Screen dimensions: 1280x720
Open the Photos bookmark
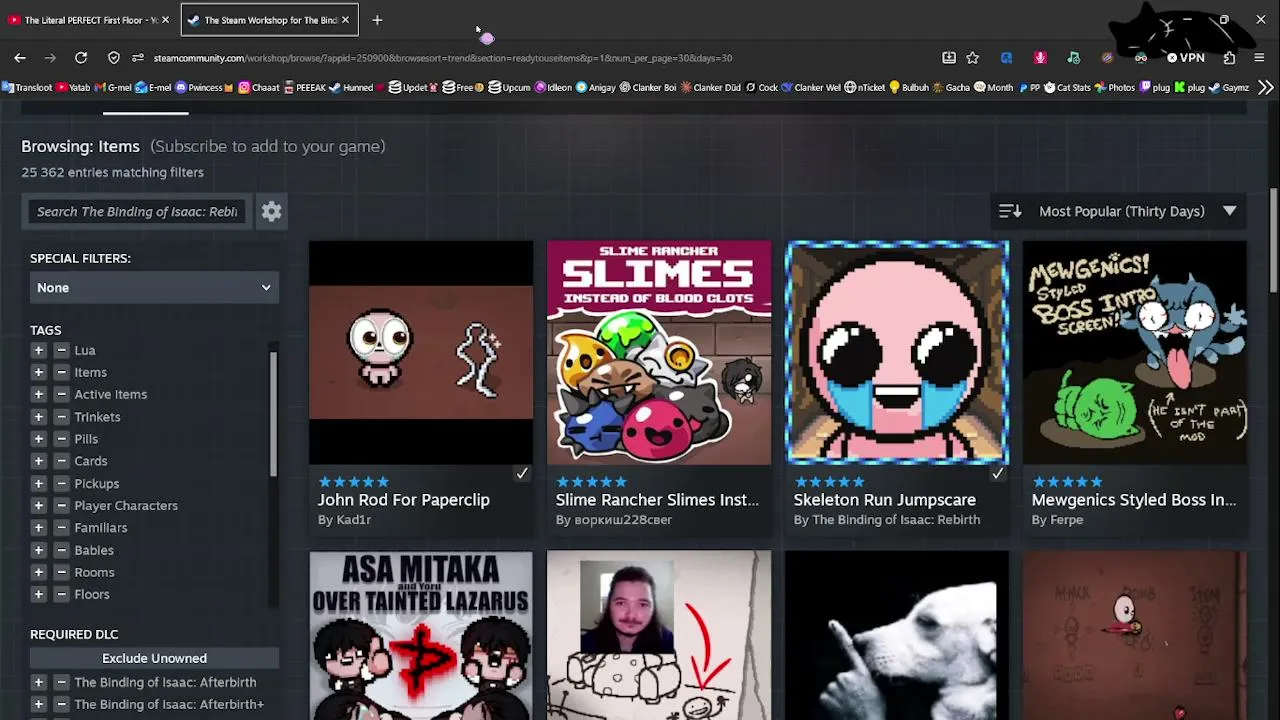point(1114,88)
